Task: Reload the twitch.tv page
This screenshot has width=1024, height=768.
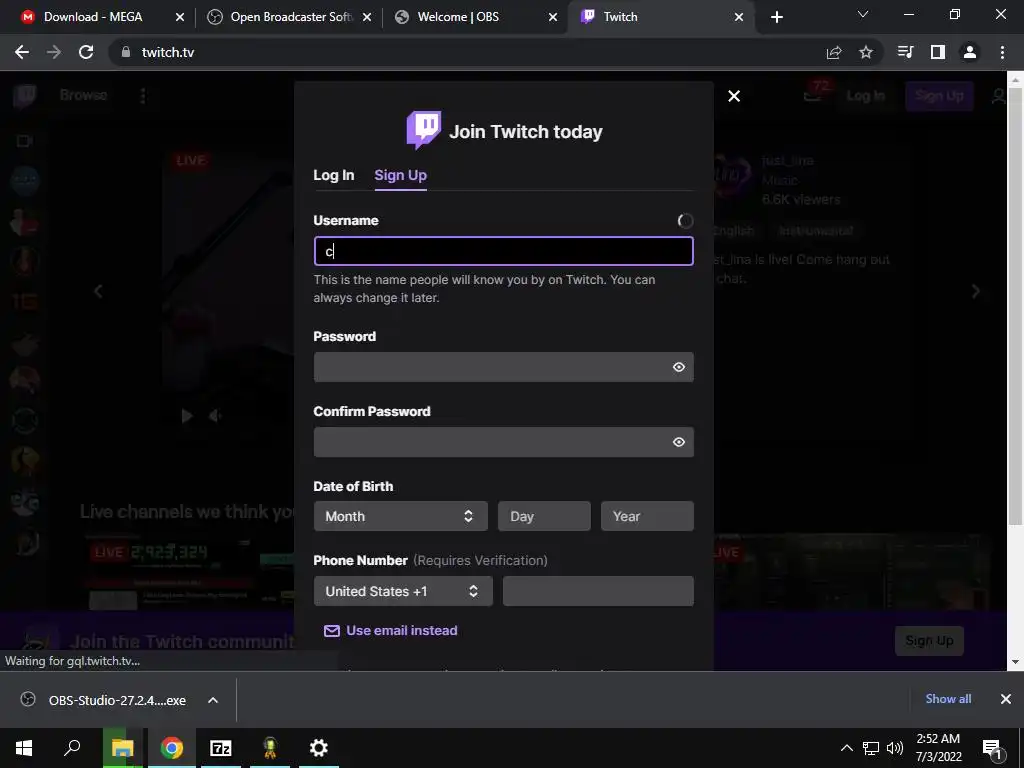Action: pyautogui.click(x=86, y=52)
